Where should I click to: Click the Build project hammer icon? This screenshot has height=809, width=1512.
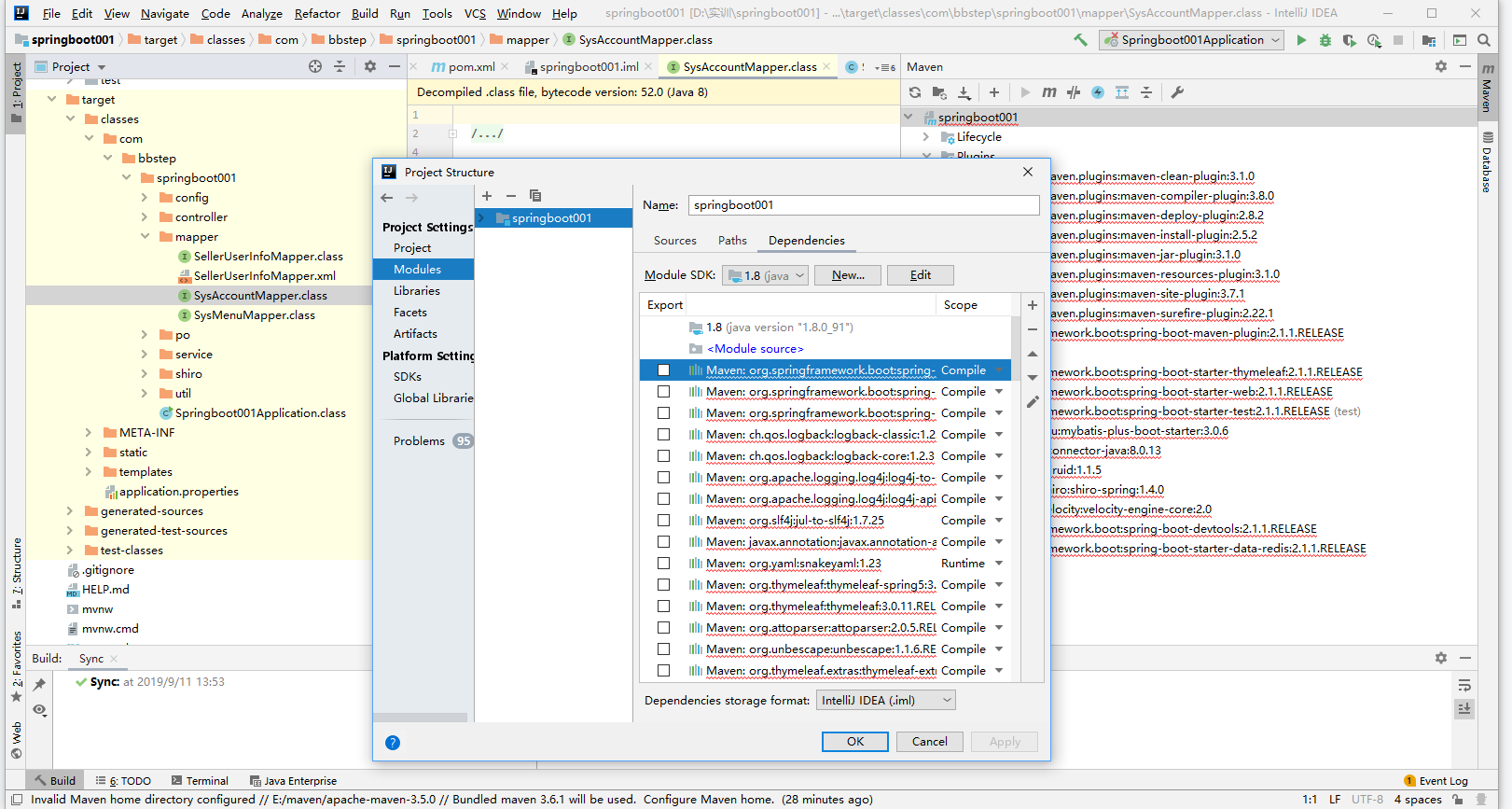point(1080,40)
